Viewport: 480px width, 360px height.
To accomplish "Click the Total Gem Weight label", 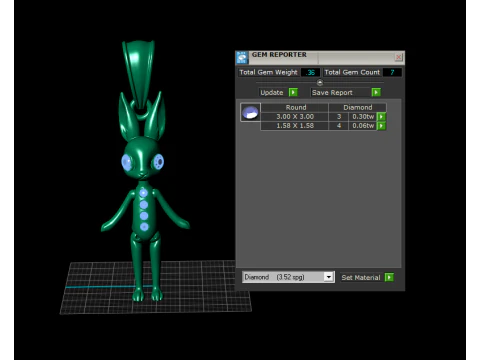I will (268, 72).
